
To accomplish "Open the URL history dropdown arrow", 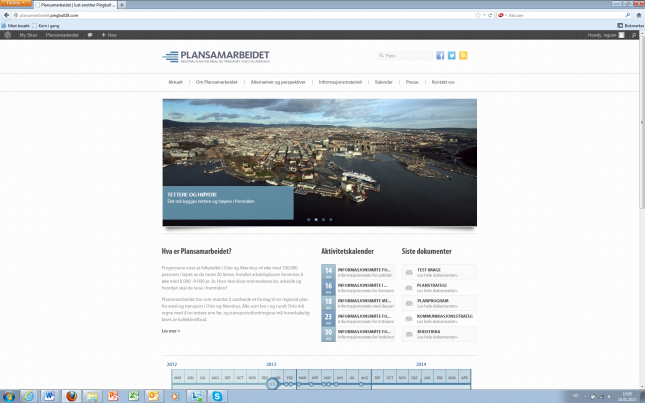I will (485, 15).
